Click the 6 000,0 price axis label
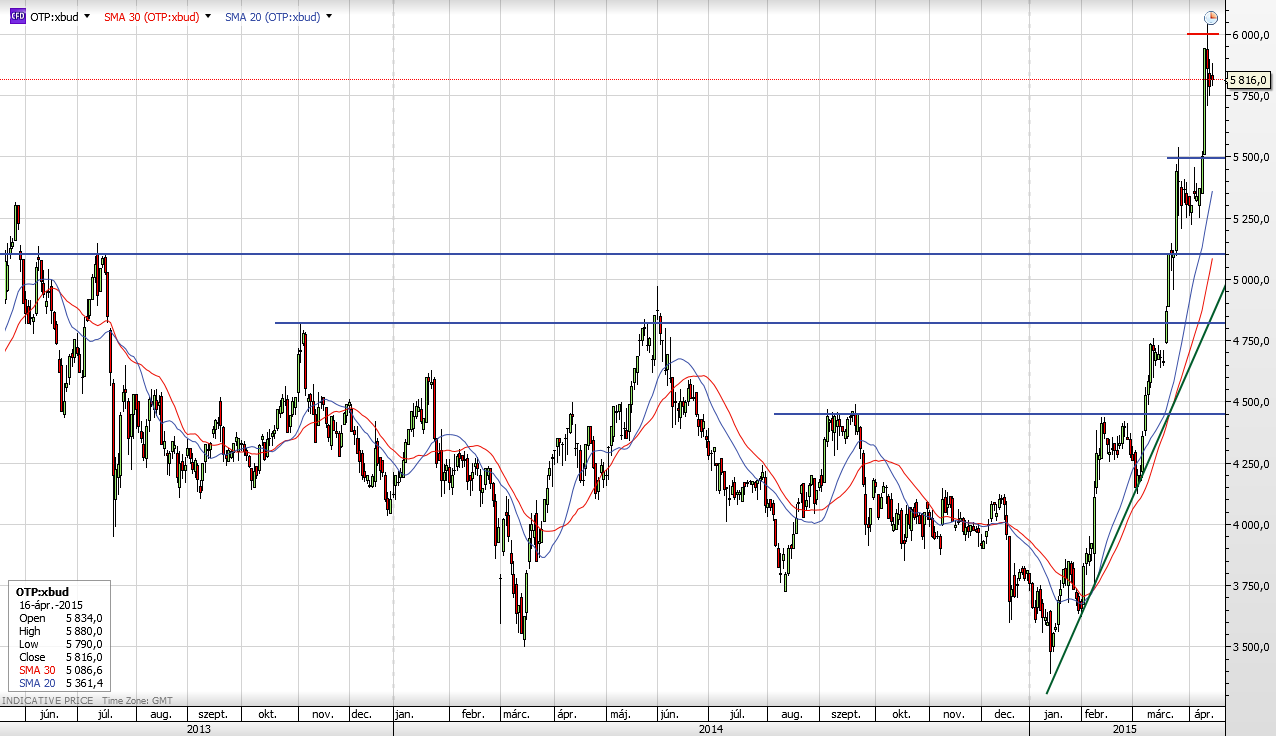1276x736 pixels. click(1250, 35)
